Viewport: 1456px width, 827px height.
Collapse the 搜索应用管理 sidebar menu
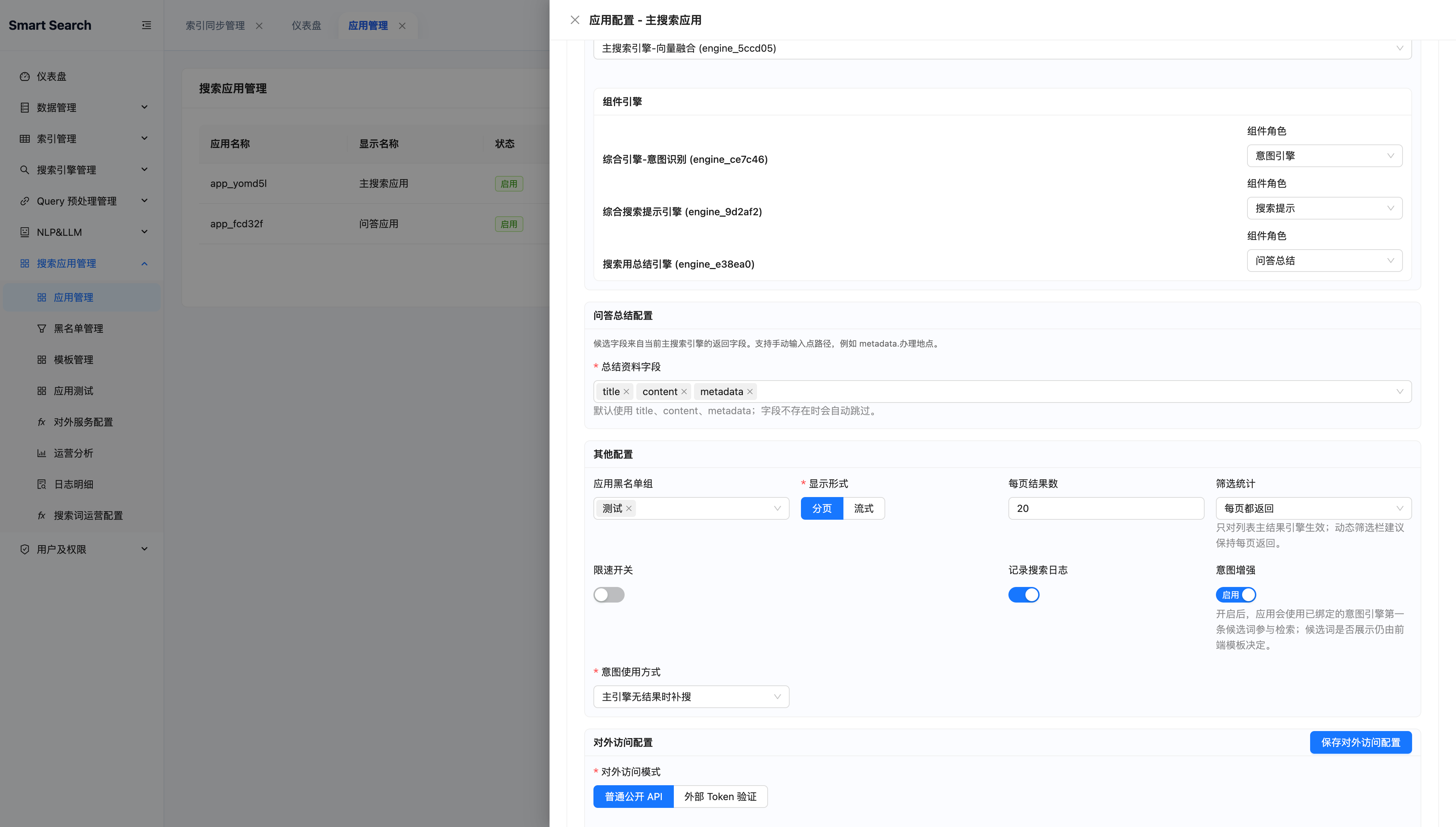[x=144, y=263]
